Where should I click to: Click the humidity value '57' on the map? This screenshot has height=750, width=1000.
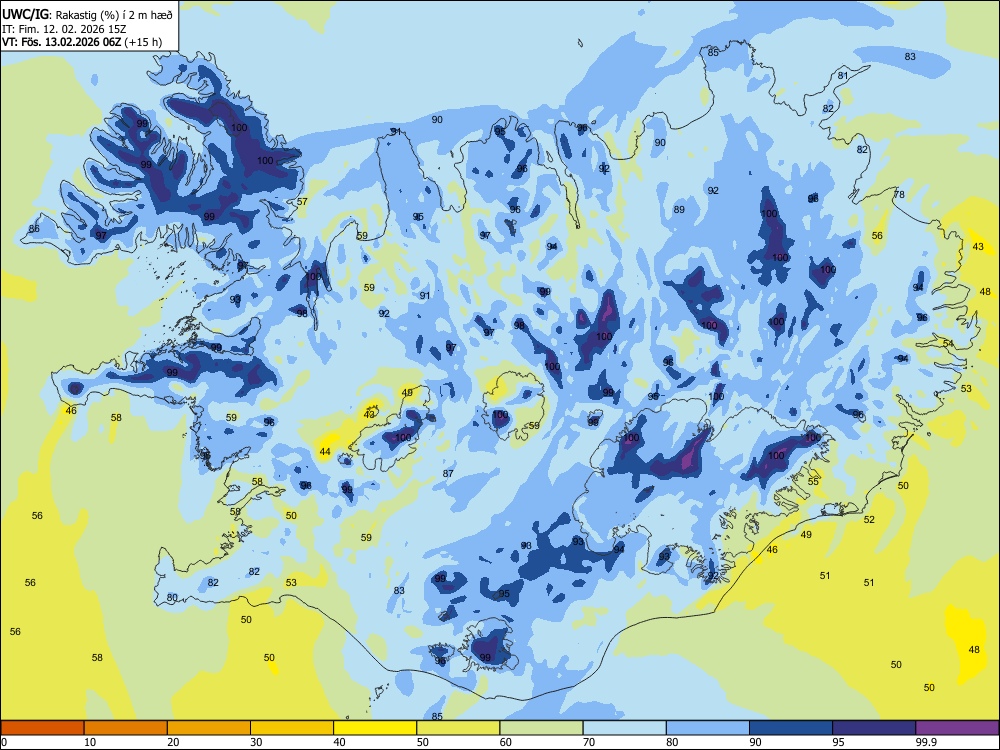(x=302, y=202)
